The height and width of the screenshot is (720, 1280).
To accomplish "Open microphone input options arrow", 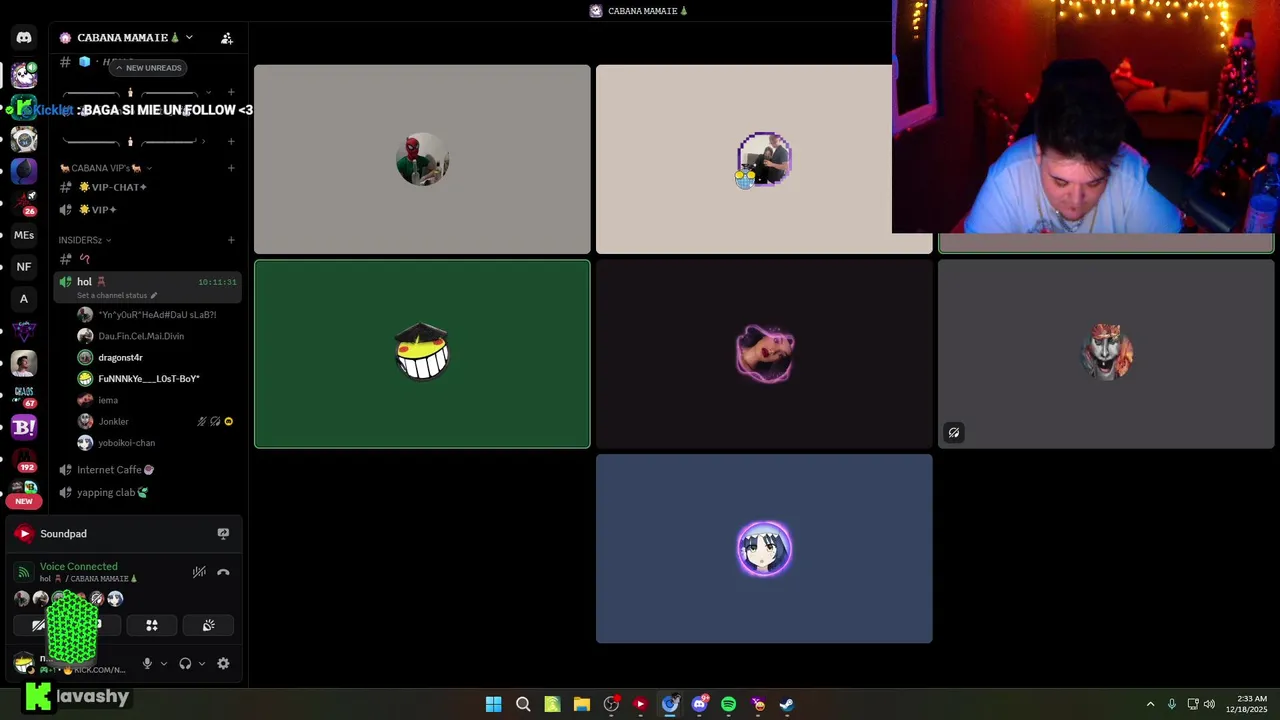I will [x=164, y=664].
